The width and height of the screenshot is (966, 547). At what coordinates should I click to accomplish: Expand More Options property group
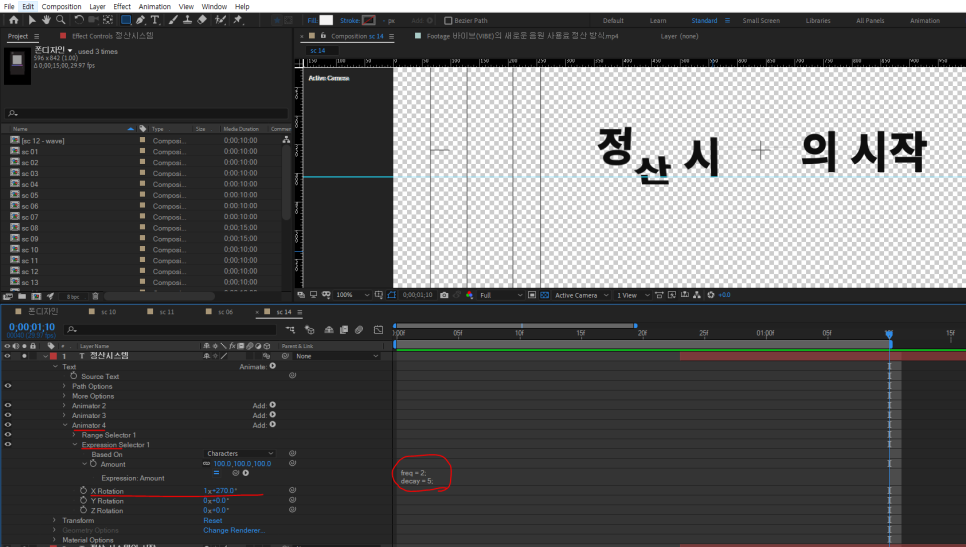pyautogui.click(x=64, y=396)
